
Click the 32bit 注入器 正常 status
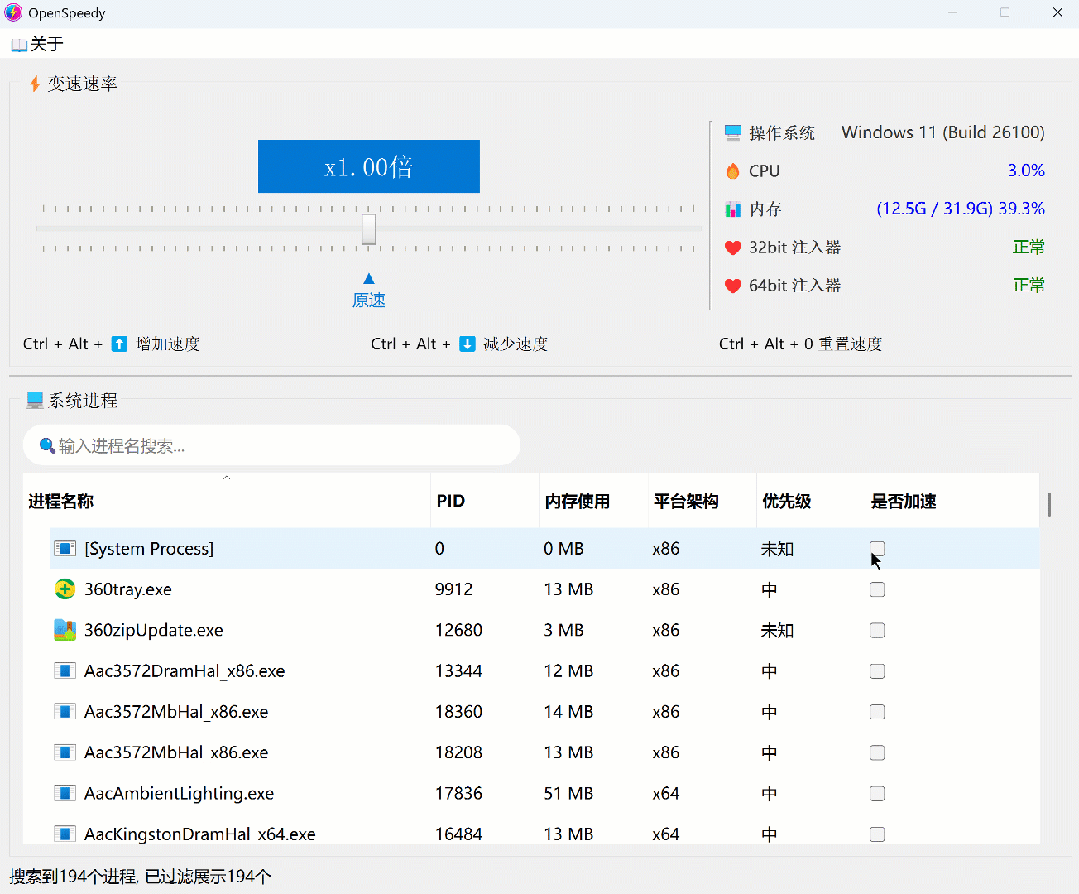tap(1029, 247)
